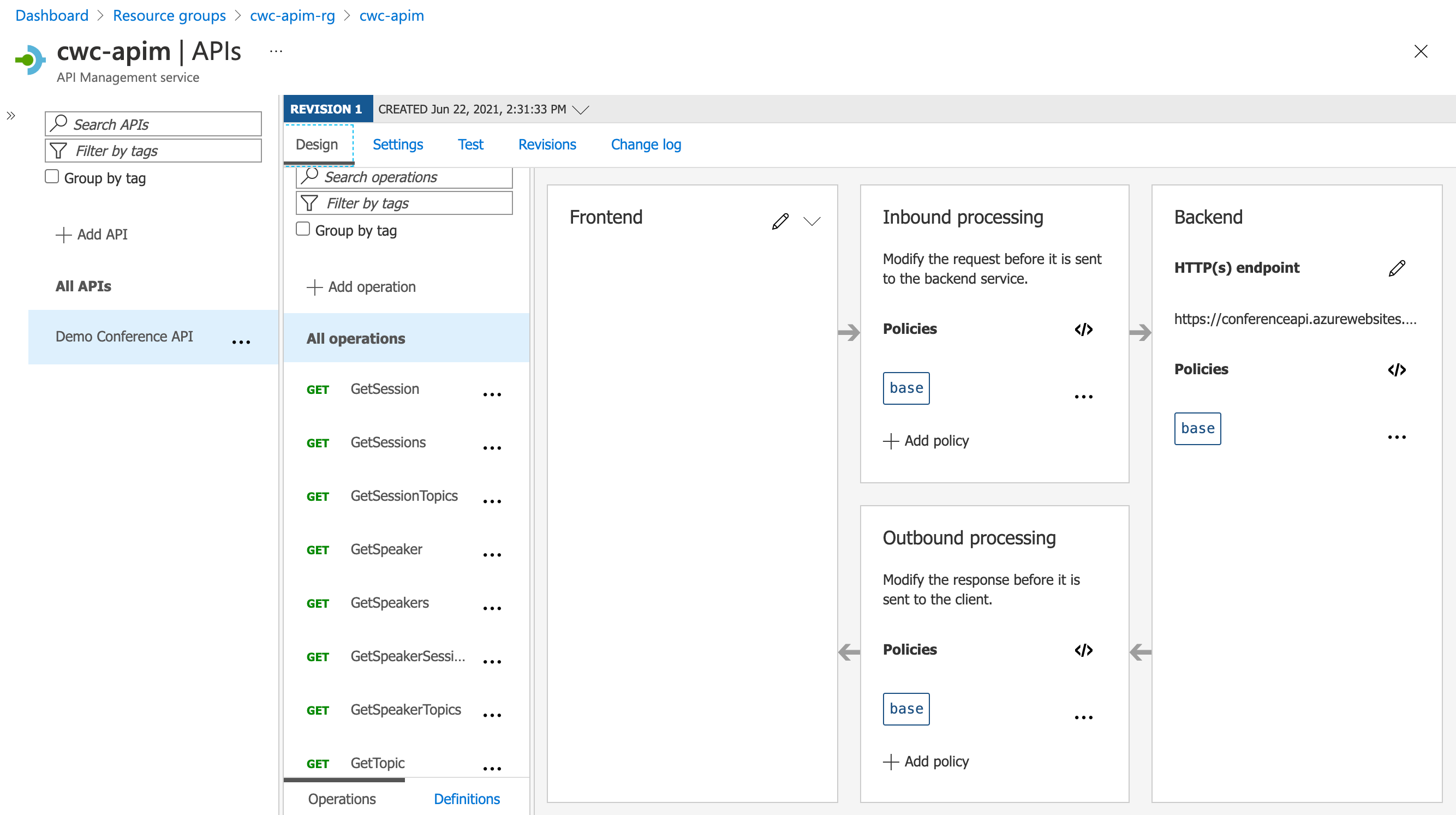Open the inbound base policy ellipsis menu
1456x815 pixels.
[x=1083, y=396]
